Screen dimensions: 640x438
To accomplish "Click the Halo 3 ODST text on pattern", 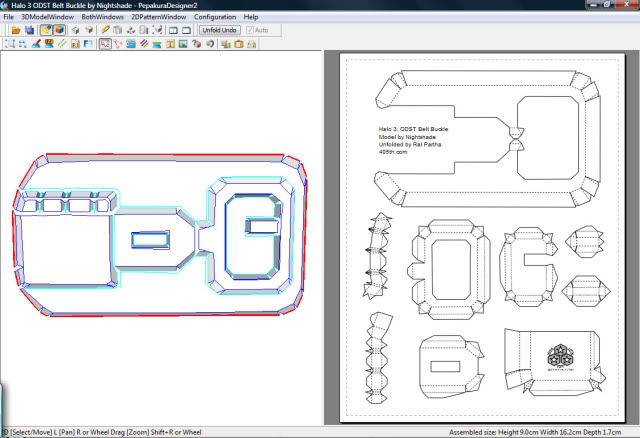I will click(404, 128).
